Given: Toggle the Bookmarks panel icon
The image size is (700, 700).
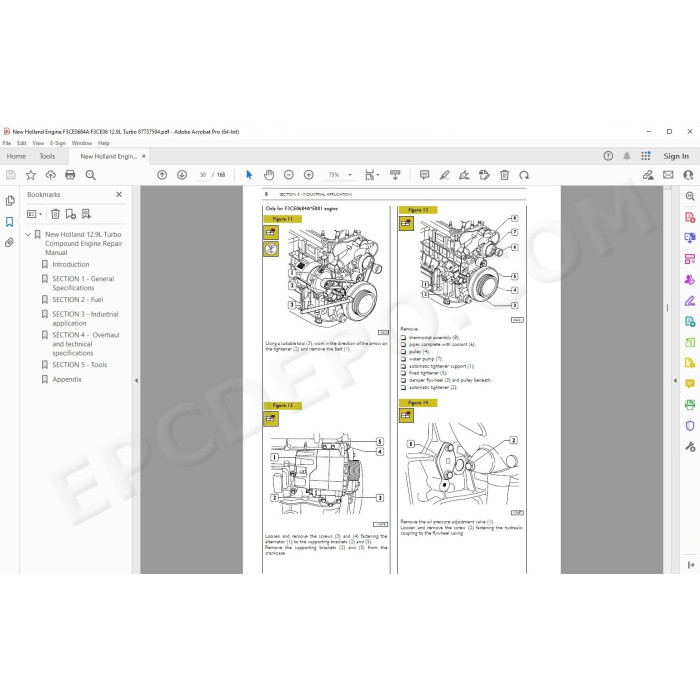Looking at the screenshot, I should pyautogui.click(x=9, y=222).
